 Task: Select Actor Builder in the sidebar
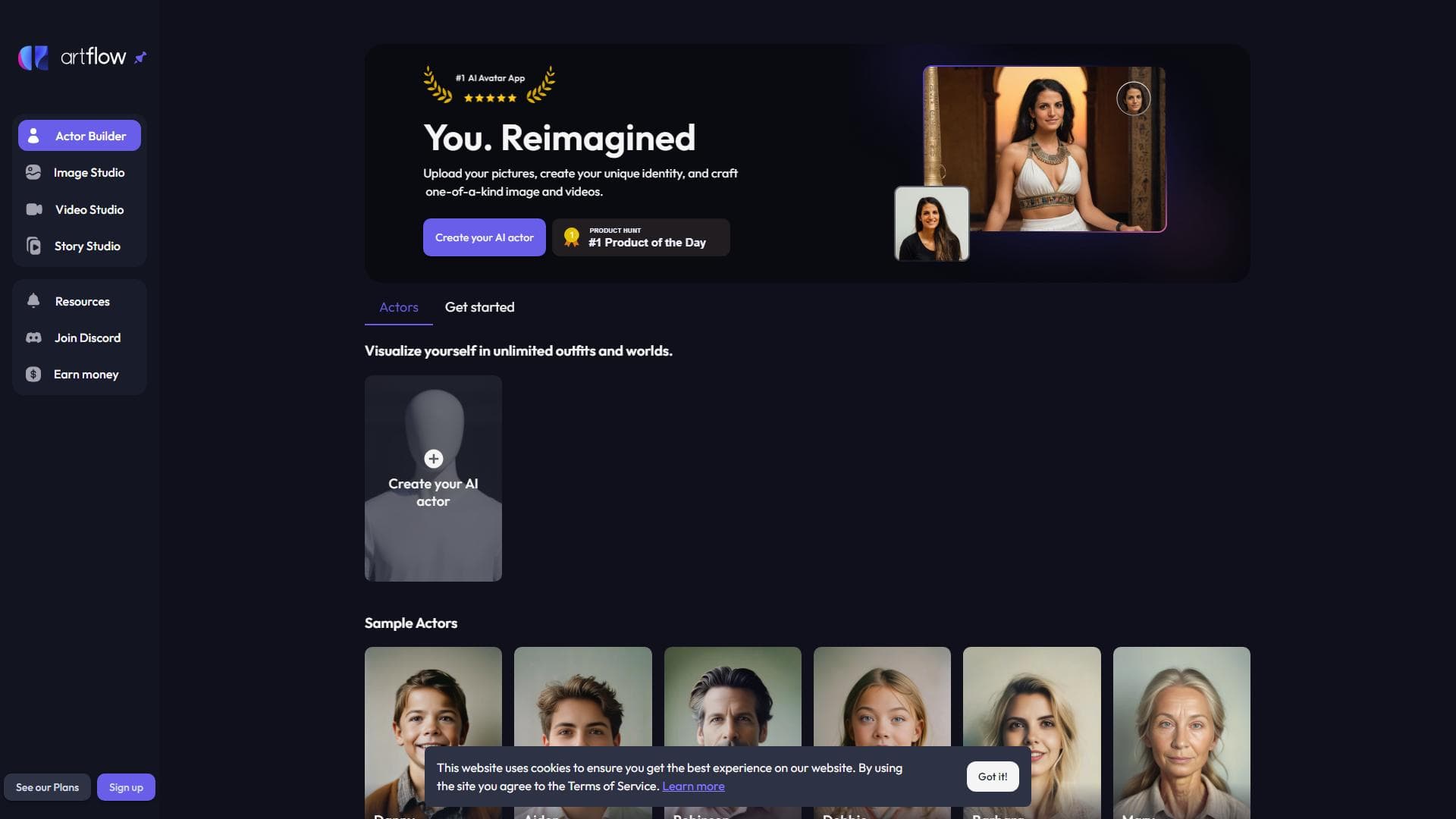click(x=80, y=136)
